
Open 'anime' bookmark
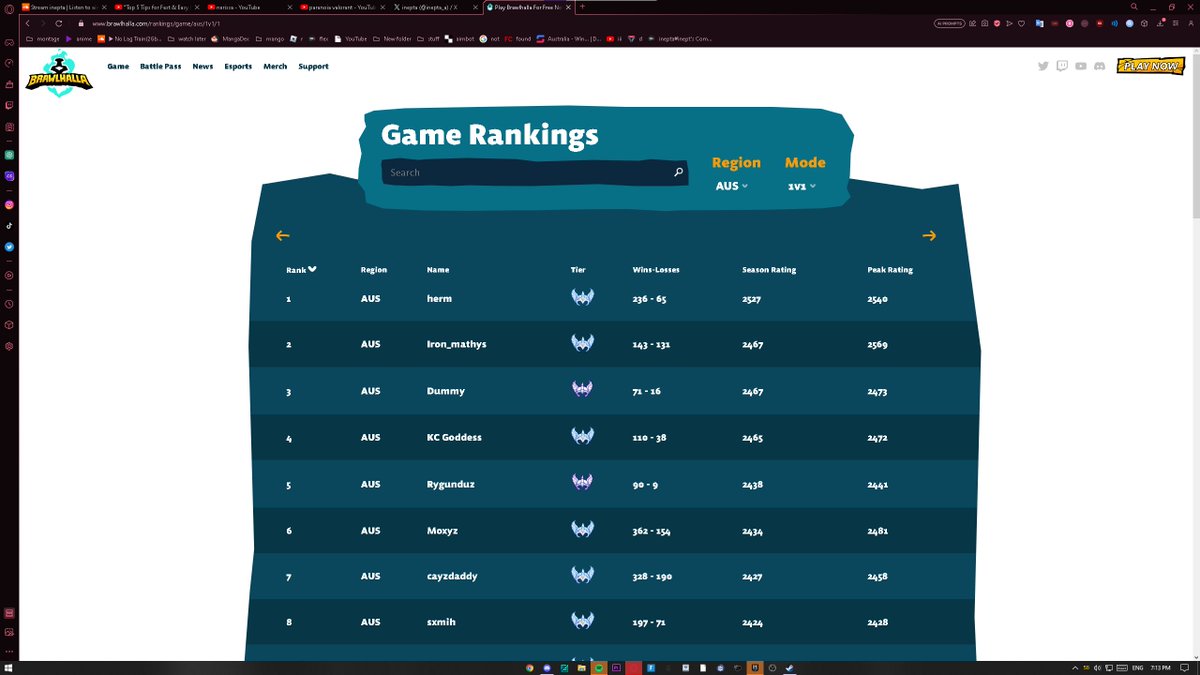pyautogui.click(x=77, y=39)
